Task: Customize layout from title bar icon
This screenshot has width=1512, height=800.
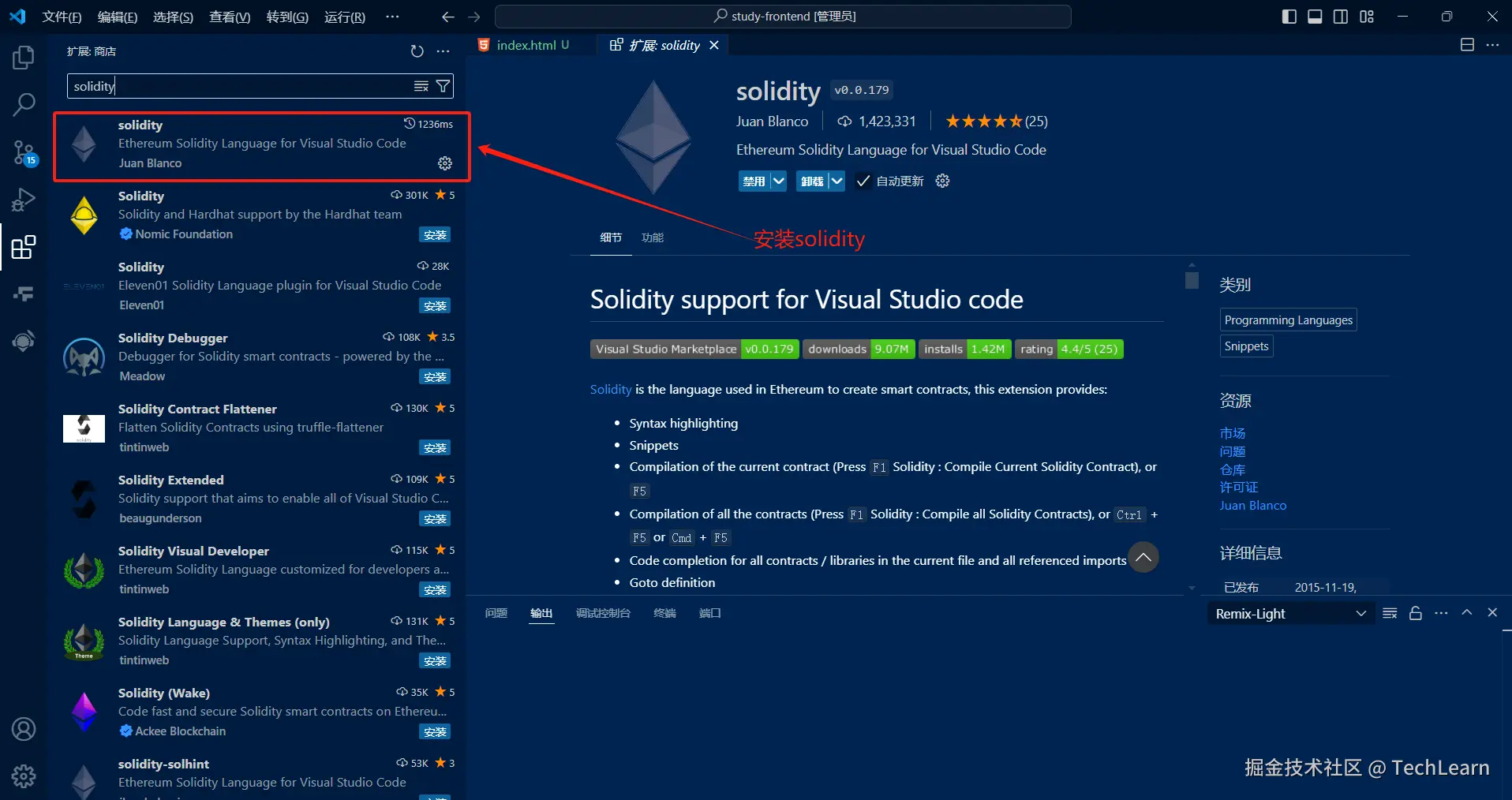Action: click(x=1367, y=17)
